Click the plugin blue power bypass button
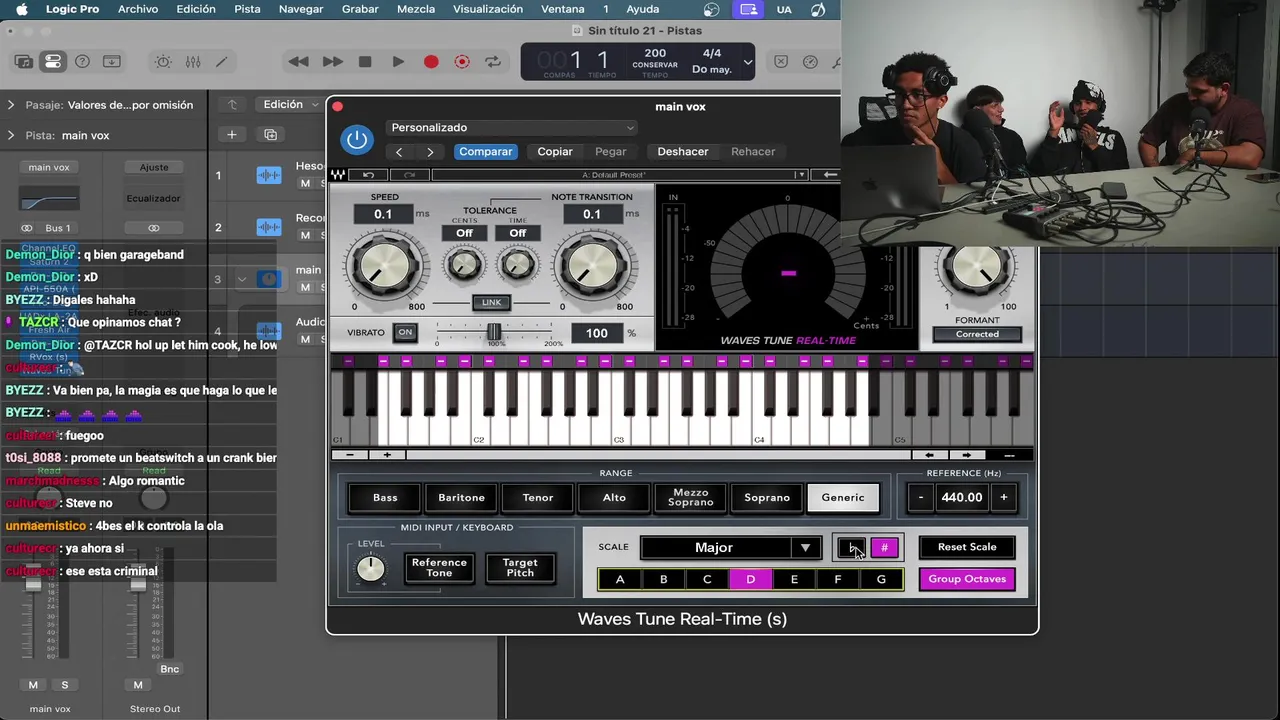This screenshot has width=1280, height=720. (x=357, y=139)
